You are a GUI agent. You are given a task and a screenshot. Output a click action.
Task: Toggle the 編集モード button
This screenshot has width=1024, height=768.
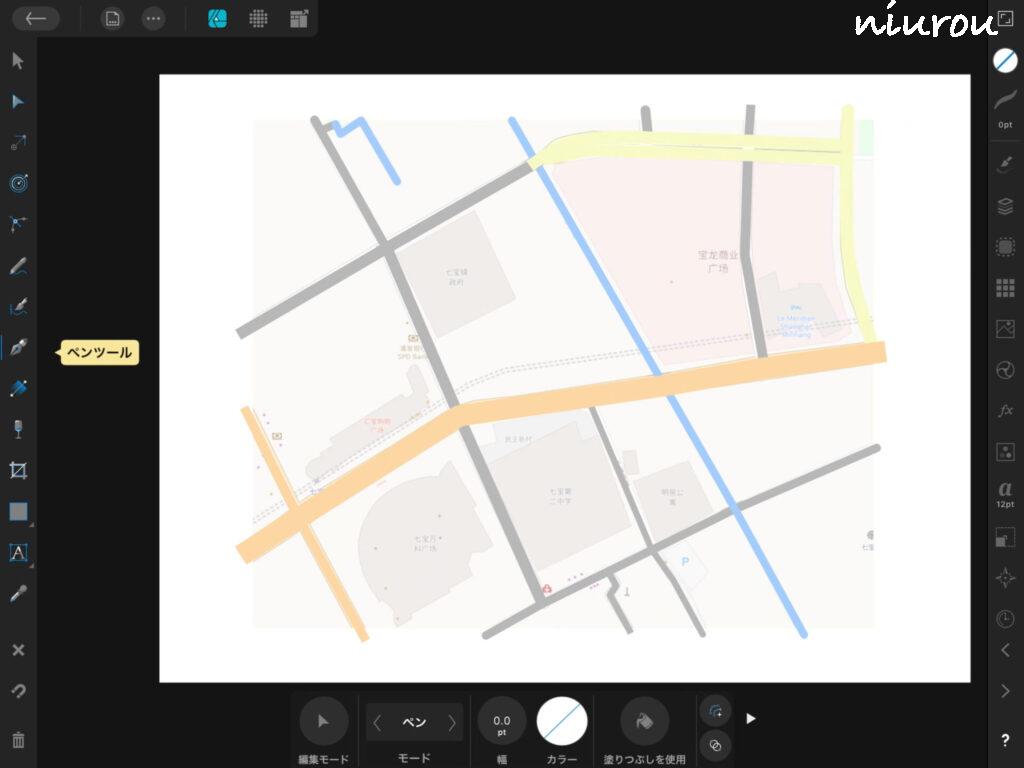point(324,721)
